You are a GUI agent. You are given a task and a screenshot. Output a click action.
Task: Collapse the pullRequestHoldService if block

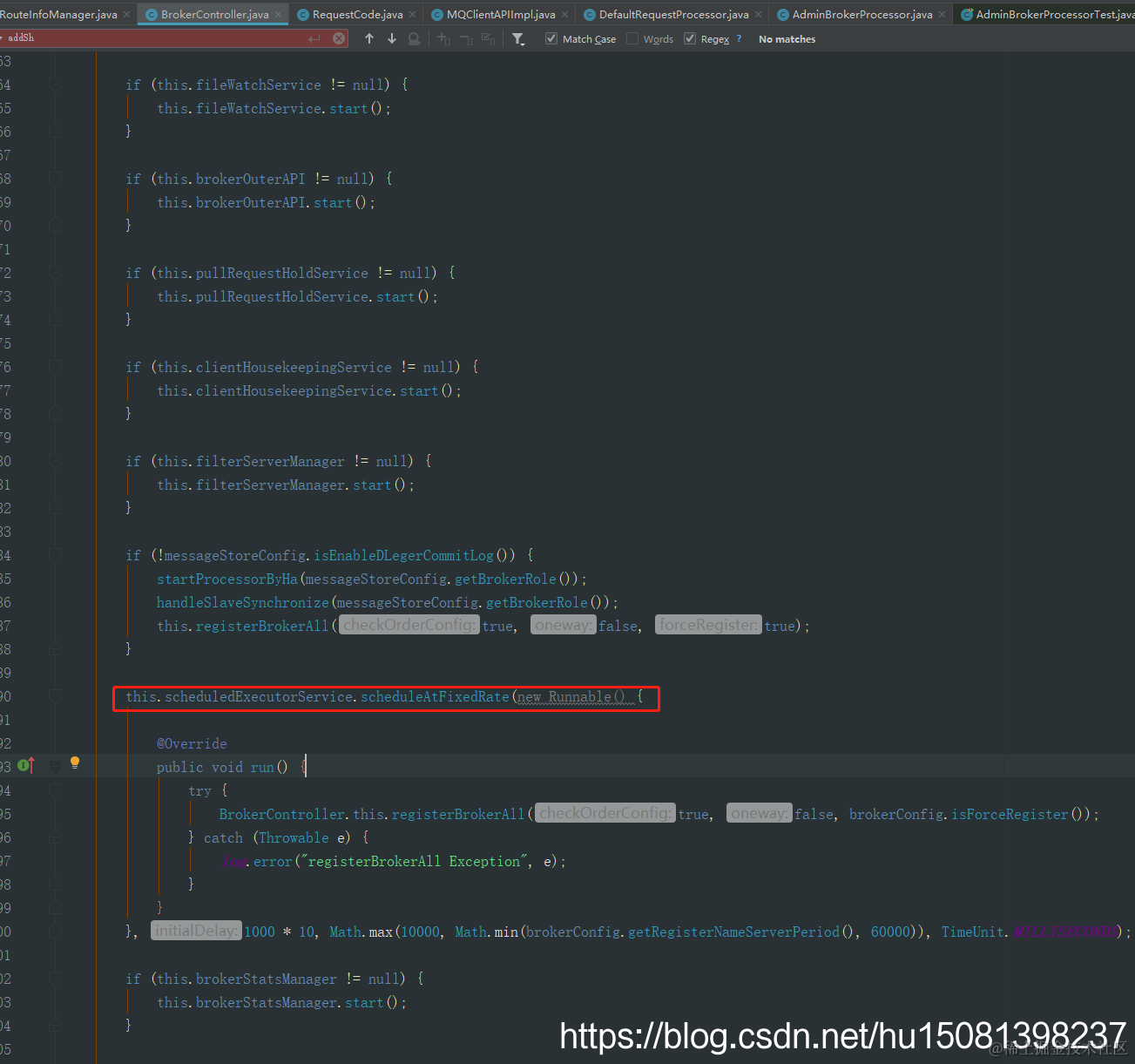[56, 273]
